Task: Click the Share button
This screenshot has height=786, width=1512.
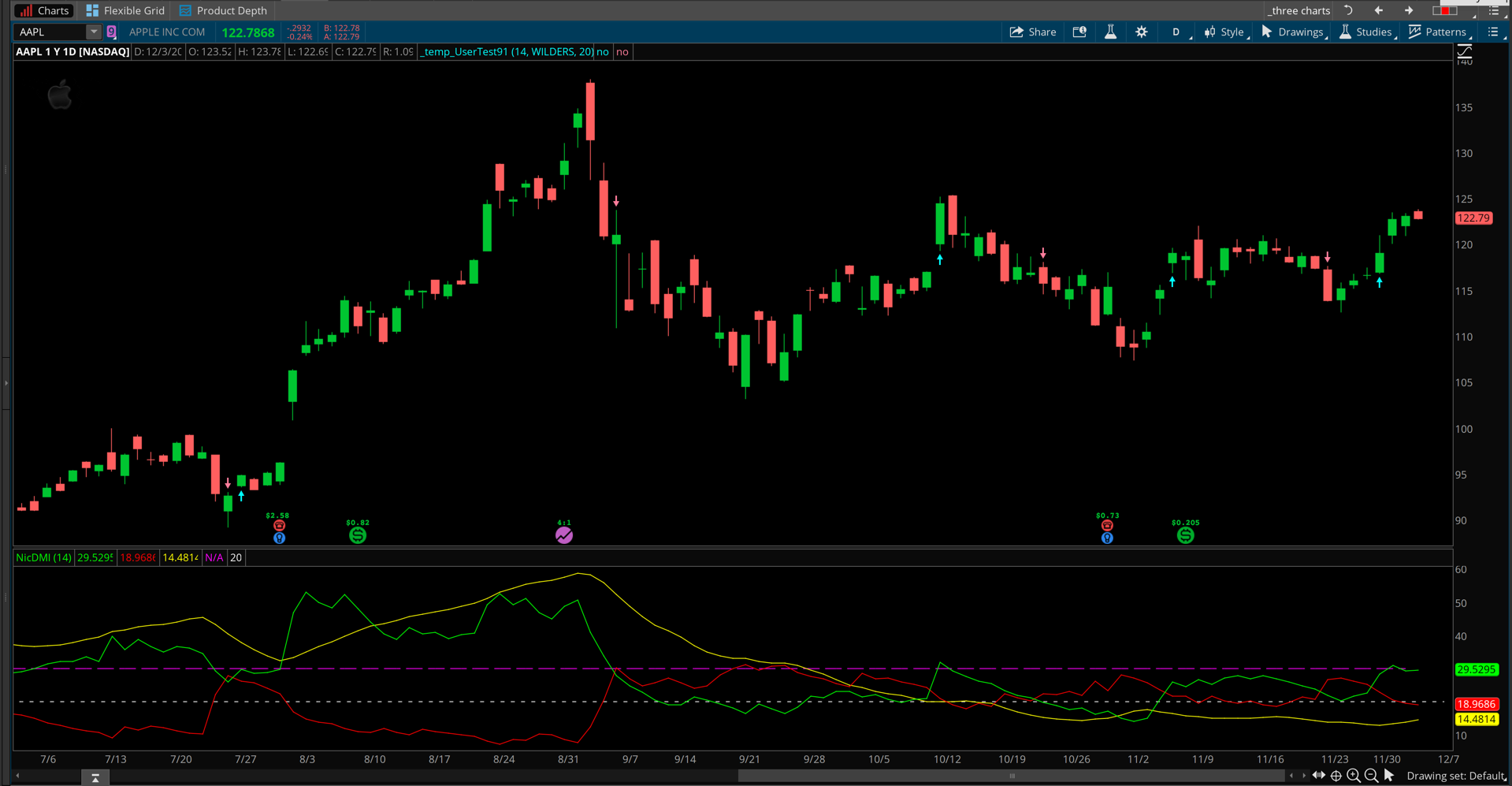Action: 1033,32
